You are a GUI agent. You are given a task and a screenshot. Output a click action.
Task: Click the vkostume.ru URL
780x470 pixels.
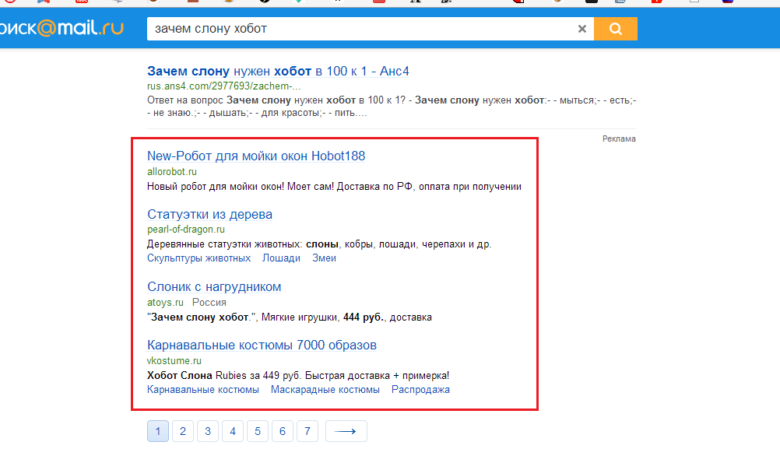tap(174, 361)
